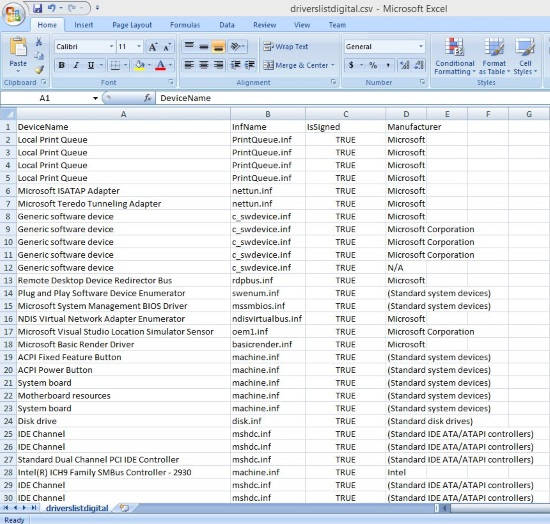This screenshot has width=550, height=524.
Task: Open Conditional Formatting options
Action: [x=455, y=56]
